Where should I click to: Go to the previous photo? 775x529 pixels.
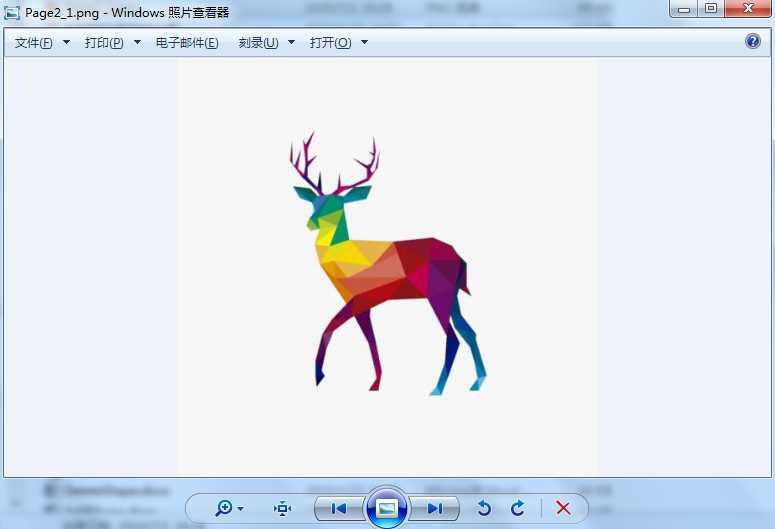pos(339,508)
